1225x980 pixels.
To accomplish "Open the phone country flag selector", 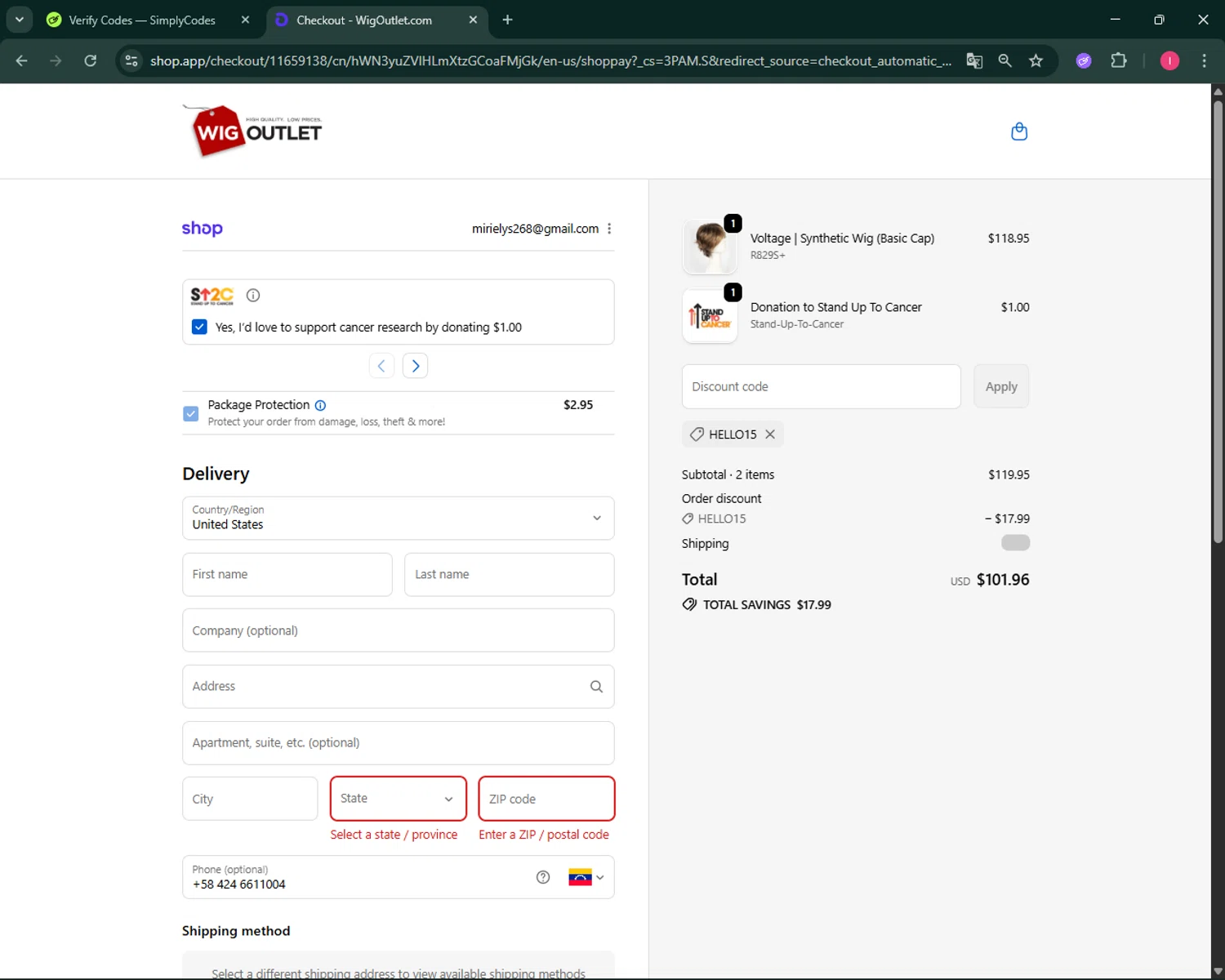I will pos(586,877).
